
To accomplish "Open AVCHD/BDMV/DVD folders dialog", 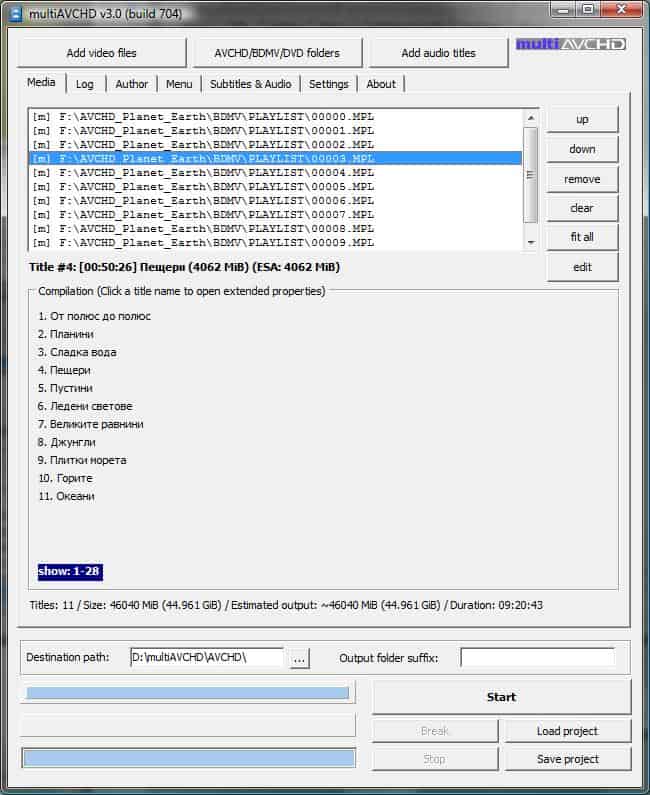I will pyautogui.click(x=277, y=53).
